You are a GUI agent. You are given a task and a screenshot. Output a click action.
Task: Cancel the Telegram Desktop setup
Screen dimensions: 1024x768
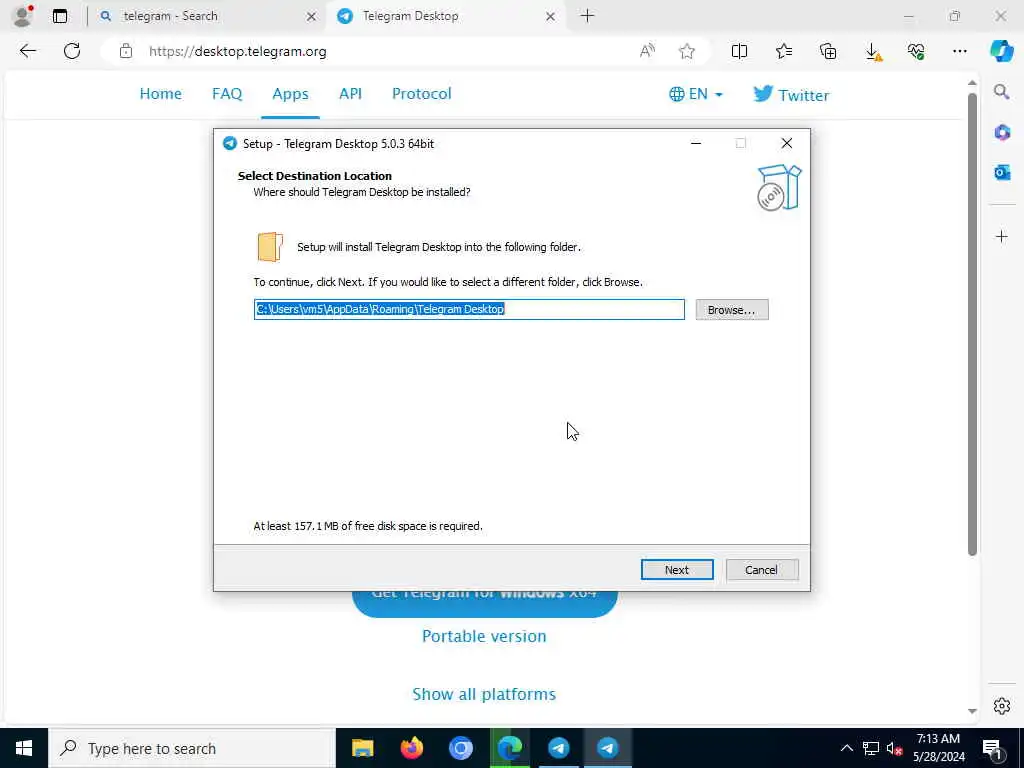click(x=761, y=569)
